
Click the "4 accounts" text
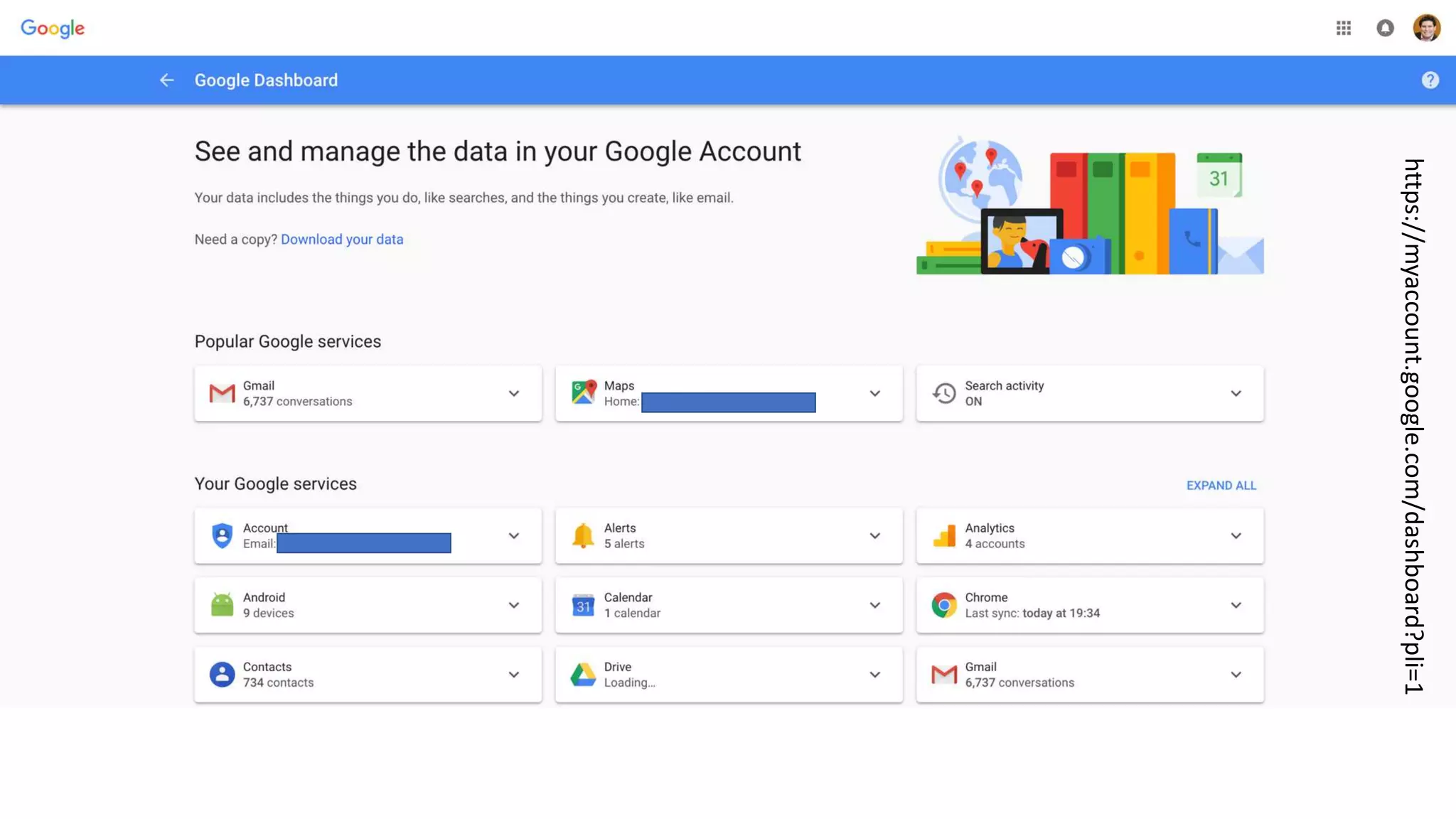pyautogui.click(x=995, y=544)
